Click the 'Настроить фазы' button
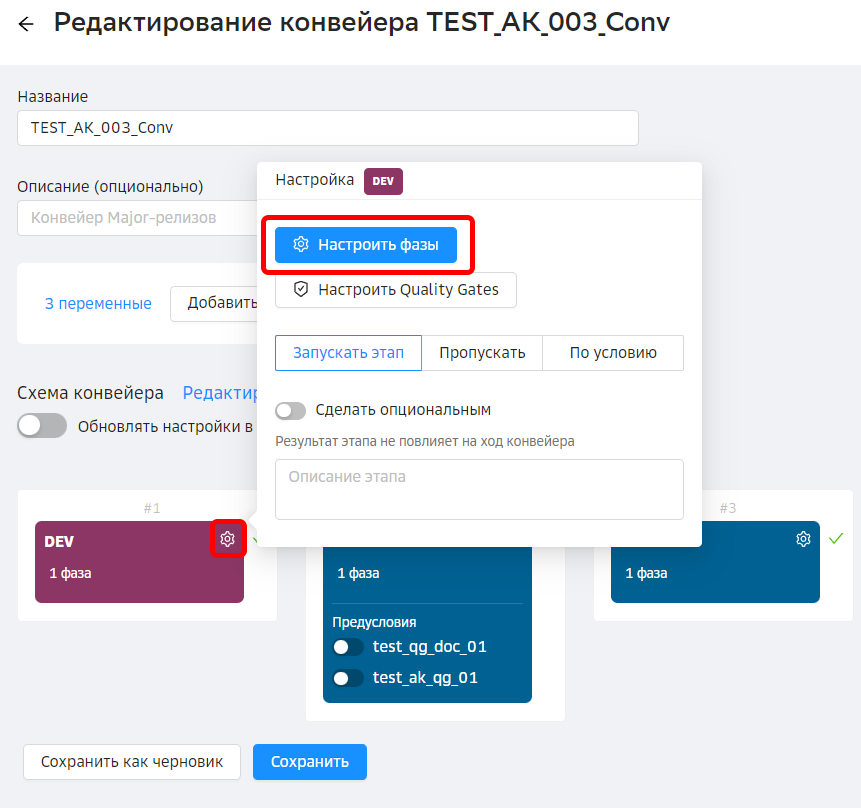 366,245
